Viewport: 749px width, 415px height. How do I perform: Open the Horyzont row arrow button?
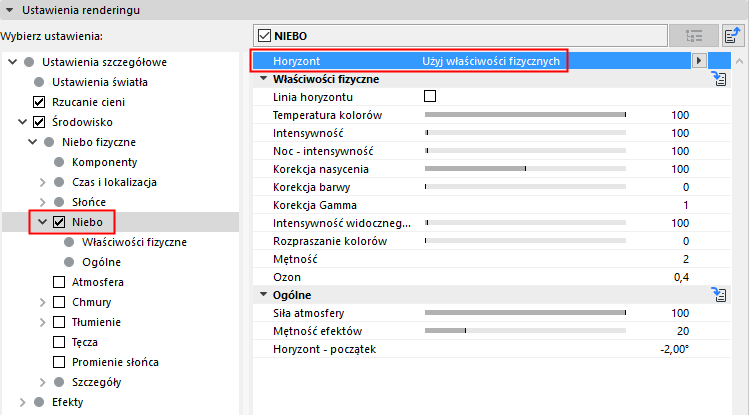pyautogui.click(x=699, y=61)
